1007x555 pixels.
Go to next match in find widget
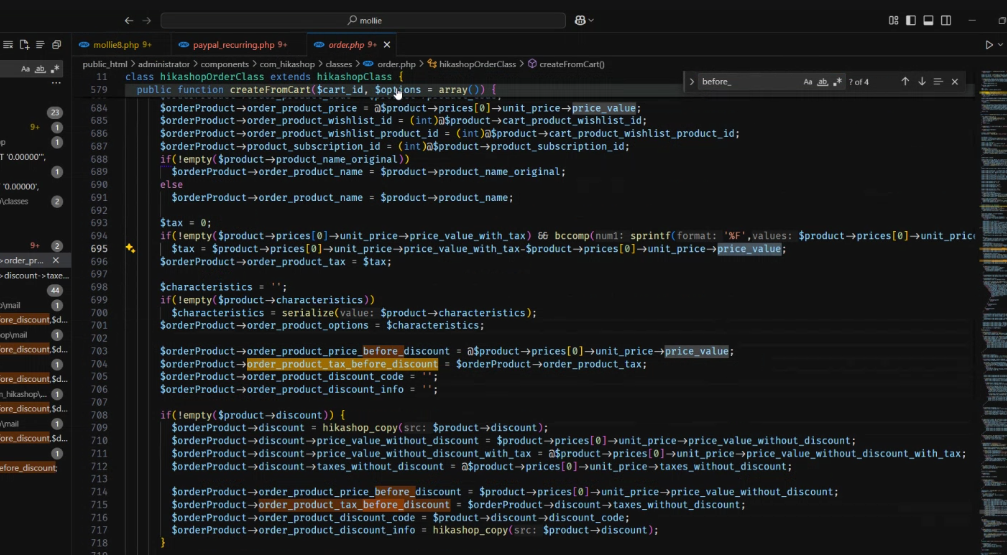point(921,82)
